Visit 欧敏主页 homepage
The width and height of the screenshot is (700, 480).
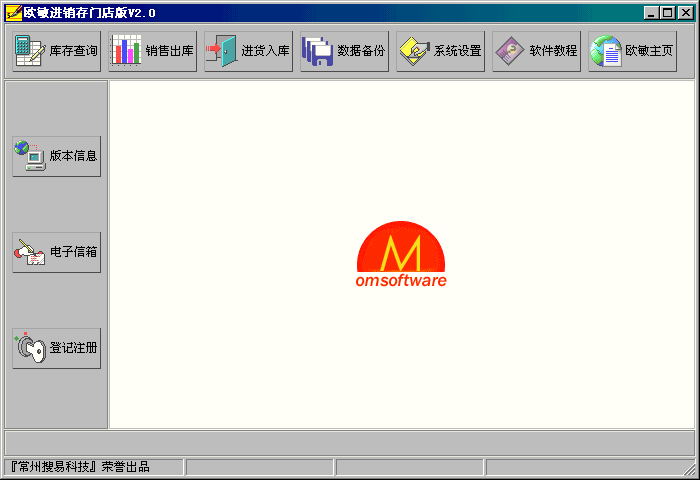[633, 51]
